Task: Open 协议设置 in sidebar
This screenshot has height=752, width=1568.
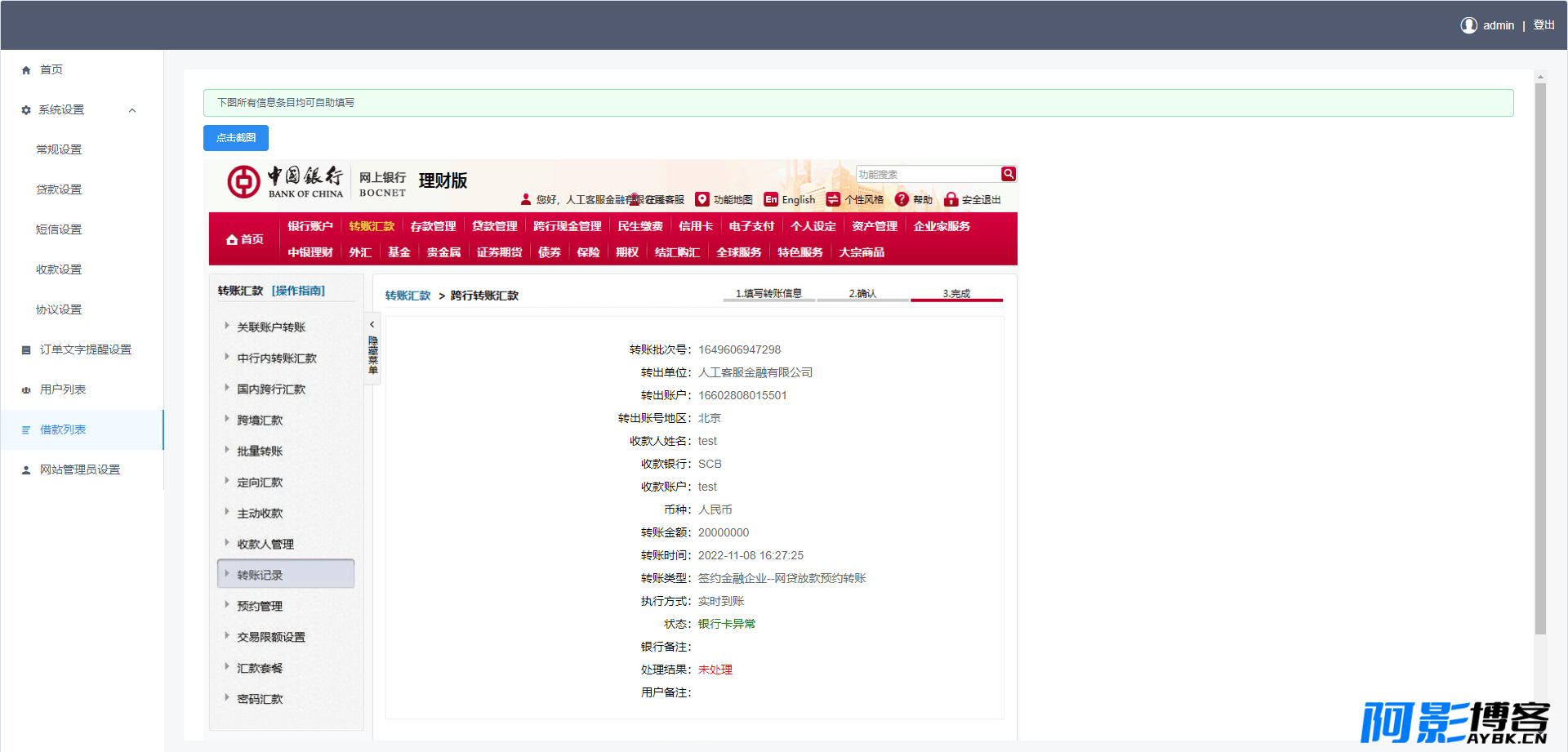Action: tap(59, 309)
